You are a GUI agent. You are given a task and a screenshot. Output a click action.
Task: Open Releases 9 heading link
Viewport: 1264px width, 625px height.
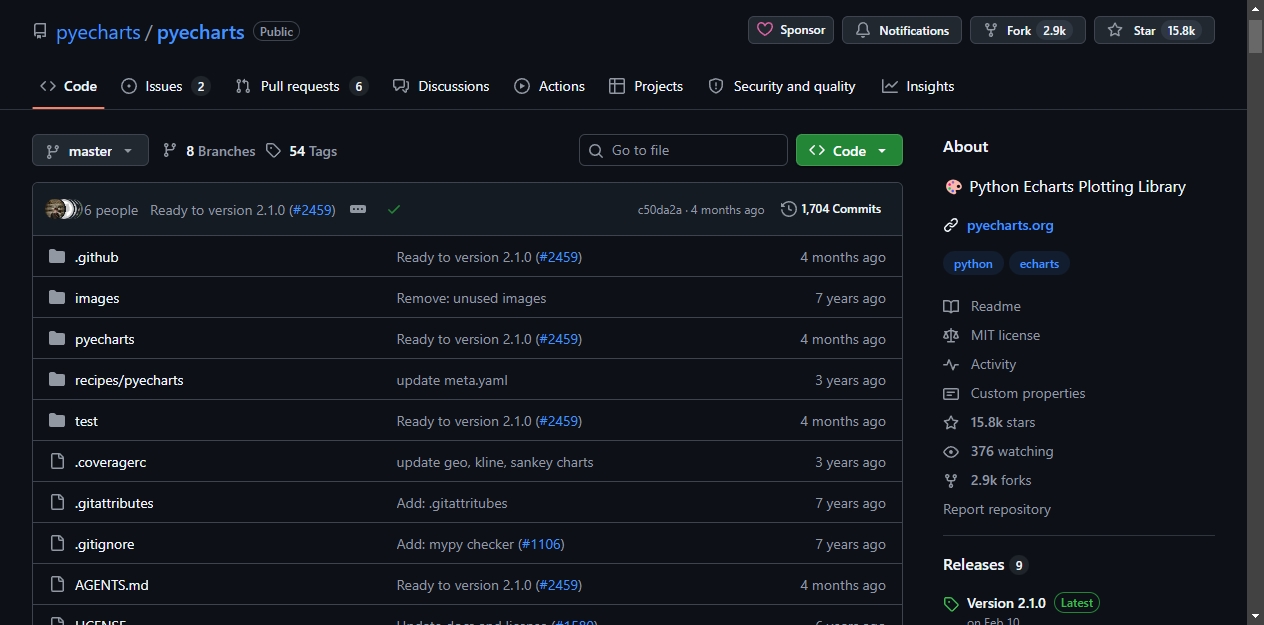pyautogui.click(x=985, y=565)
